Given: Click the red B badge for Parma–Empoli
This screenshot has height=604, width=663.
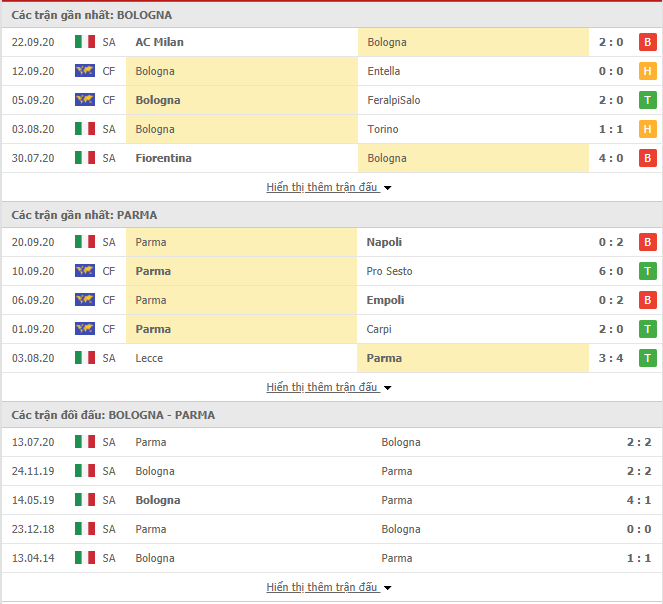Looking at the screenshot, I should click(647, 300).
